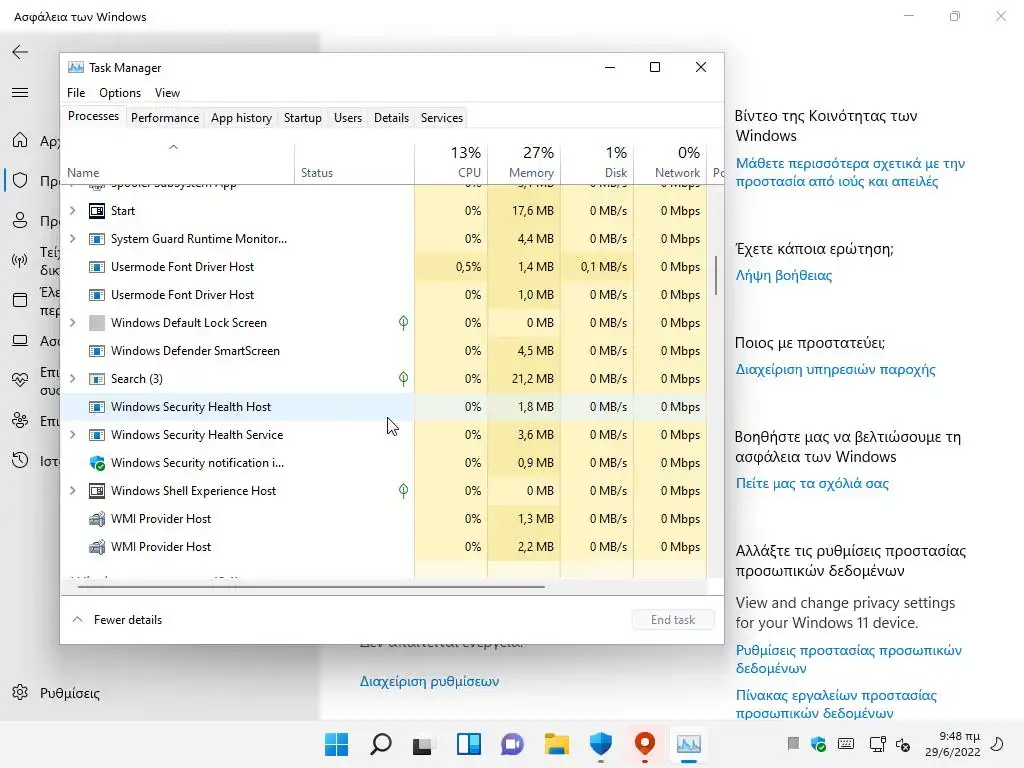Click Windows Security notification icon process icon
1024x768 pixels.
pyautogui.click(x=97, y=463)
